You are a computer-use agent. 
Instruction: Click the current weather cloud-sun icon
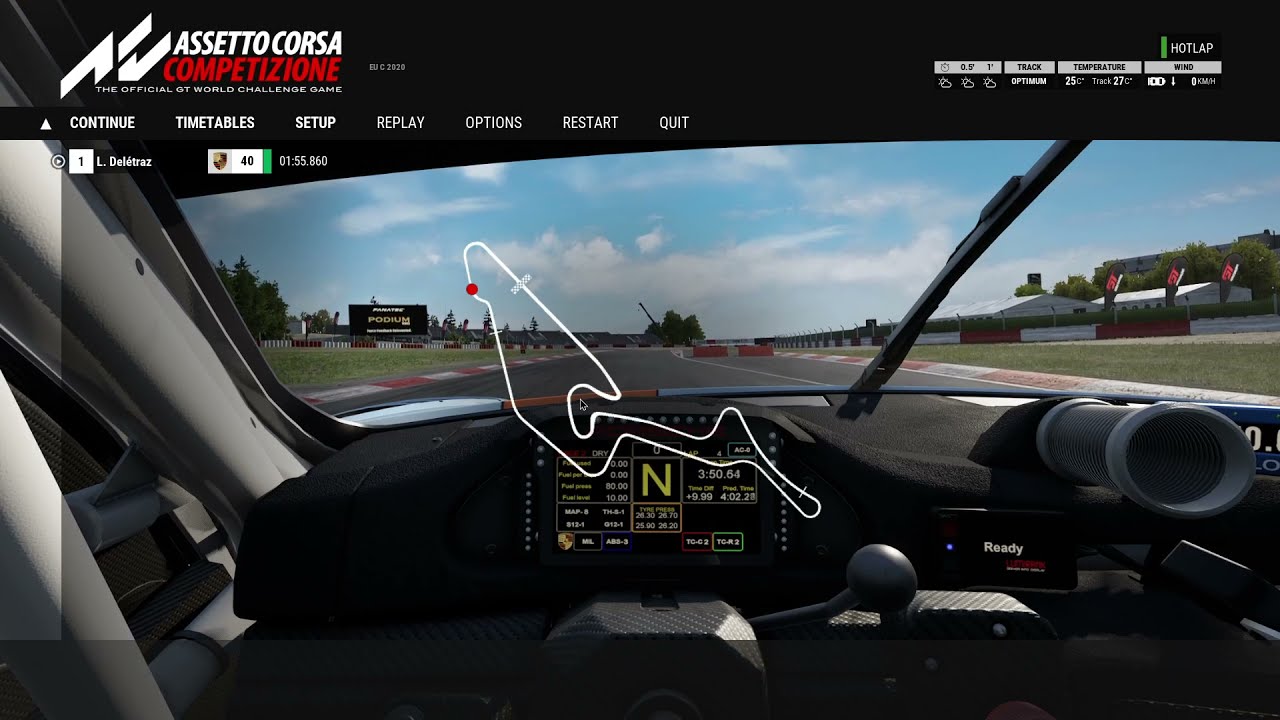(944, 82)
